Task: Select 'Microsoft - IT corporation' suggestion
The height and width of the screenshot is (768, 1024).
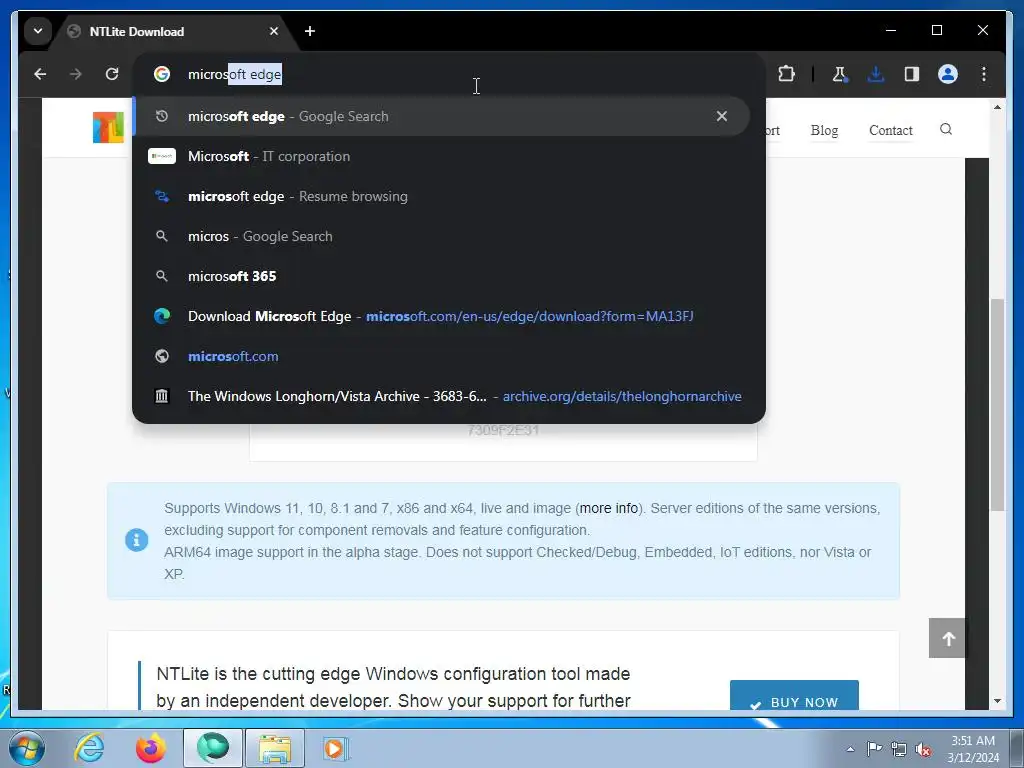Action: pyautogui.click(x=441, y=157)
